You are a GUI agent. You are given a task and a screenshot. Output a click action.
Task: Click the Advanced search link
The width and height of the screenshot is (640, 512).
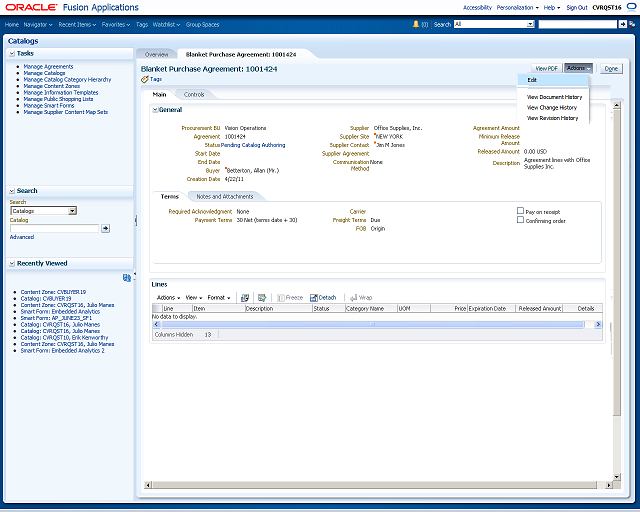tap(22, 237)
